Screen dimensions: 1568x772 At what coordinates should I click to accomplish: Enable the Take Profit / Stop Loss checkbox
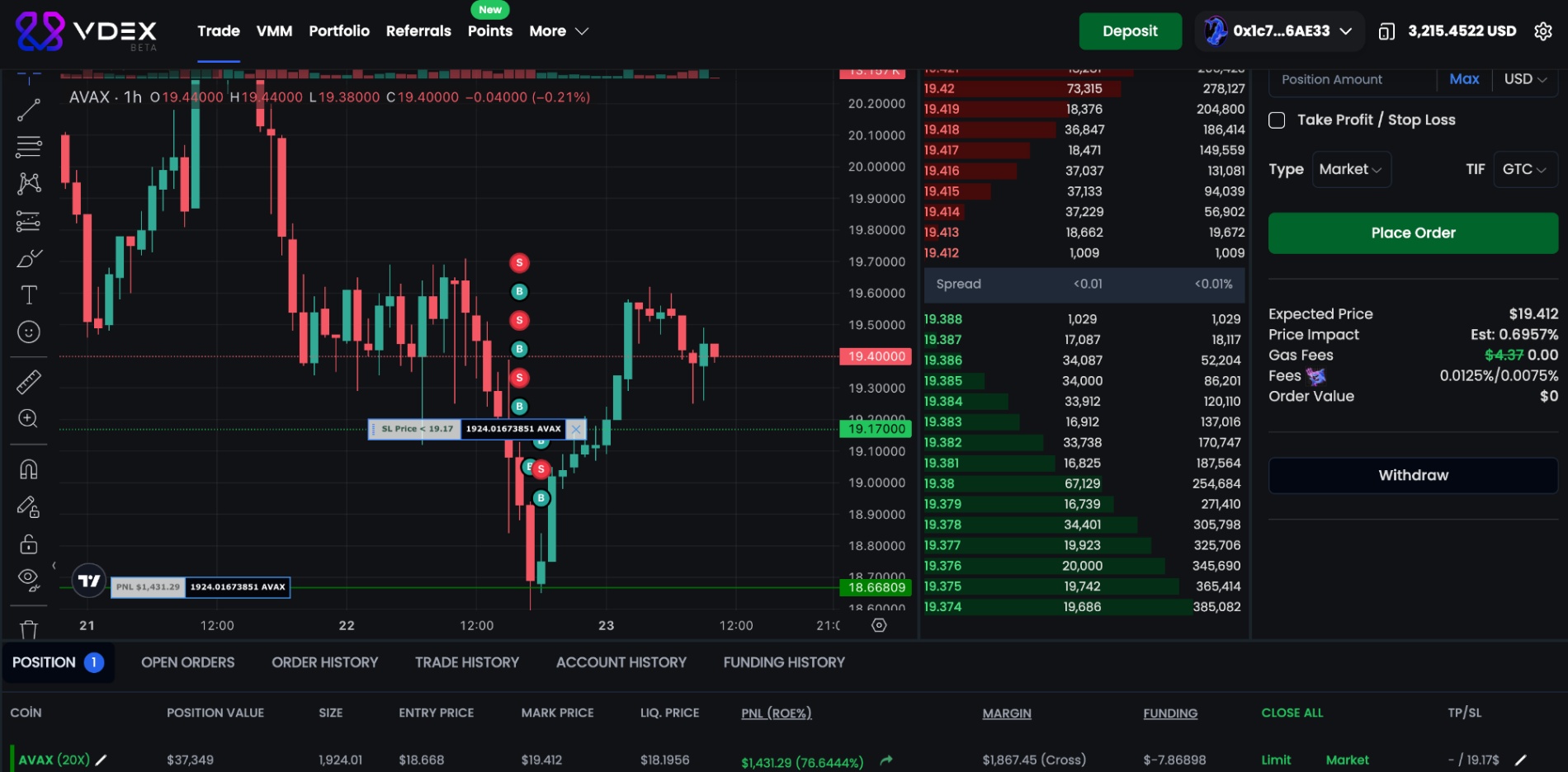click(1277, 120)
